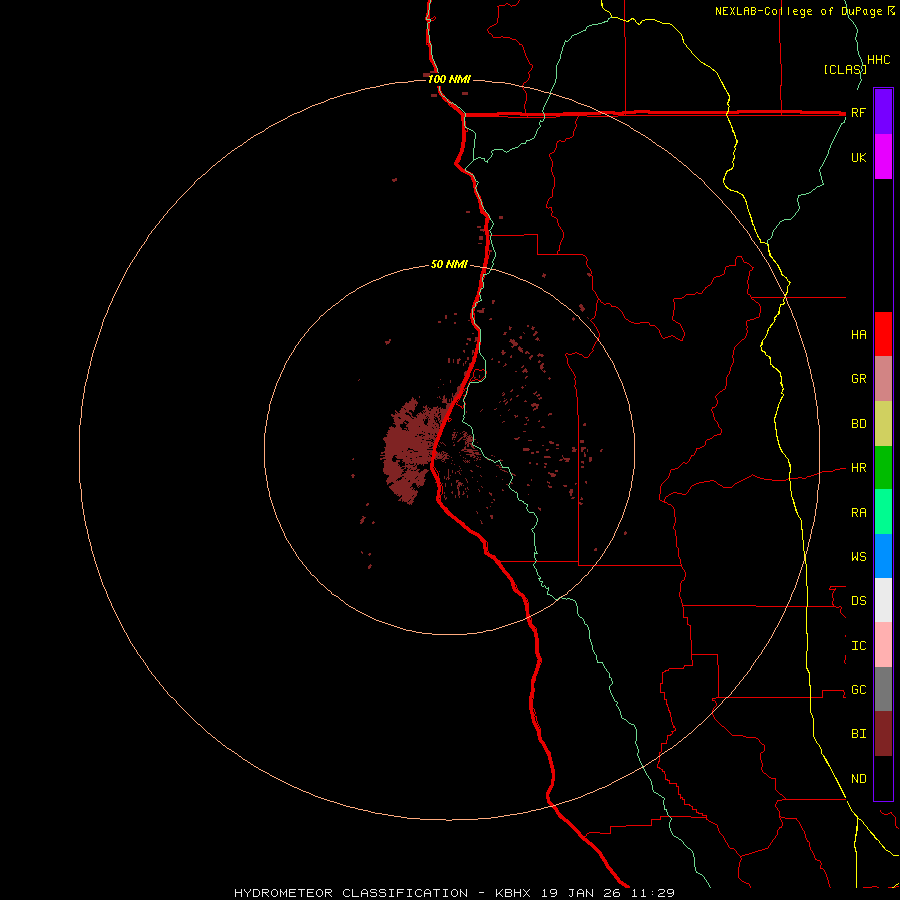Click the GR legend label
Screen dimensions: 900x900
(x=858, y=379)
